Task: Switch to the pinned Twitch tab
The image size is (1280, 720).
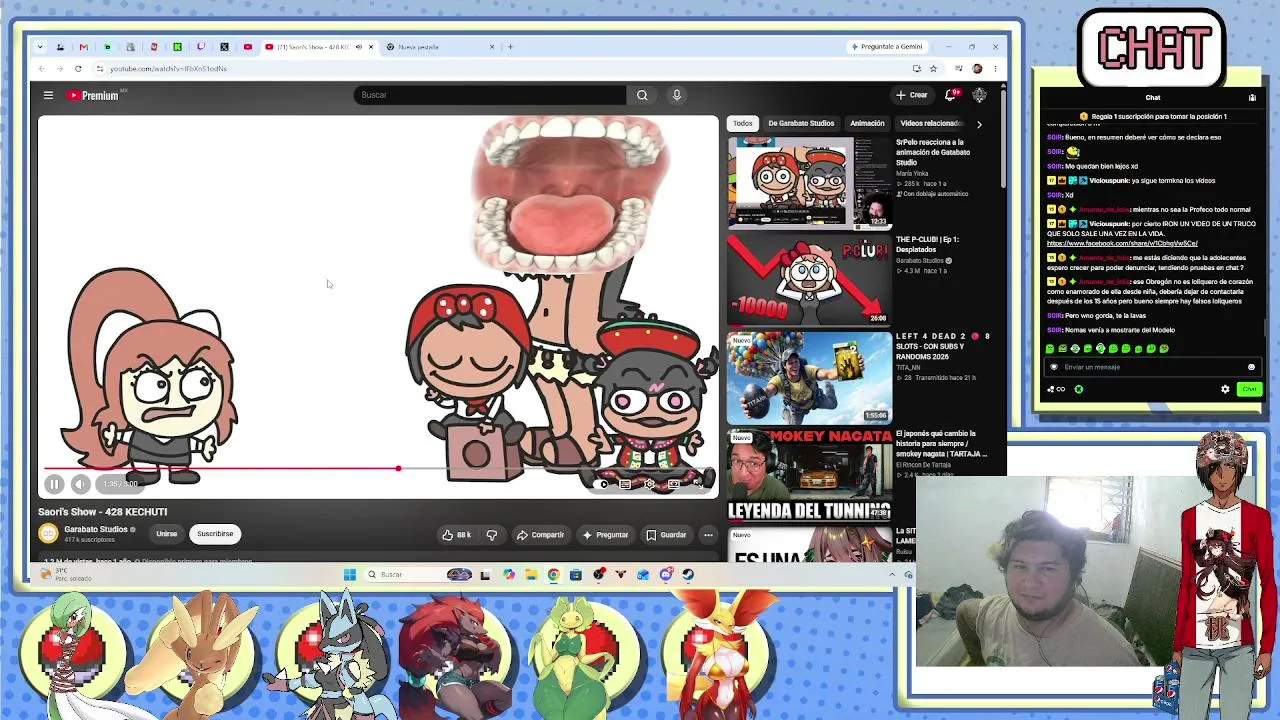Action: click(x=201, y=47)
